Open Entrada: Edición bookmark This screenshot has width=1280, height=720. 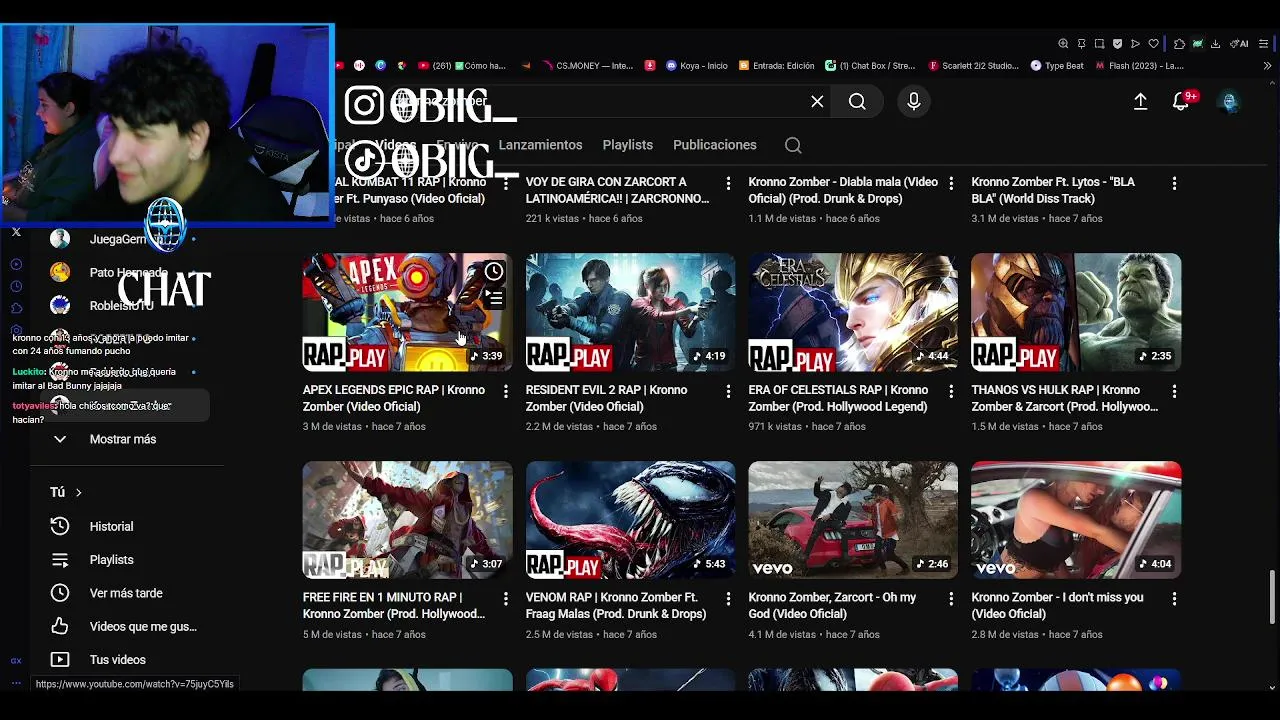tap(777, 66)
